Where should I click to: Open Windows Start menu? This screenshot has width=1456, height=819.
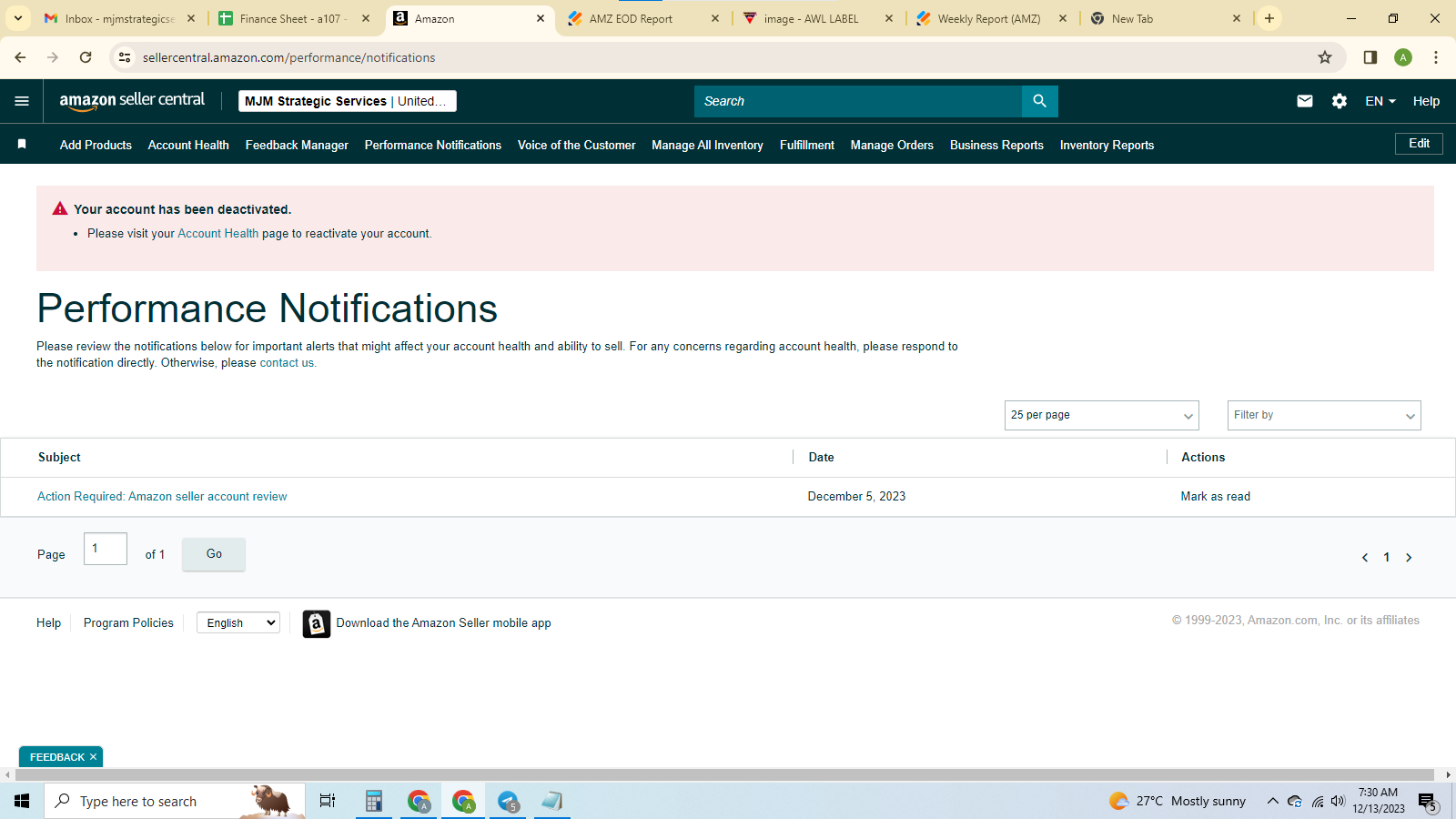[22, 801]
